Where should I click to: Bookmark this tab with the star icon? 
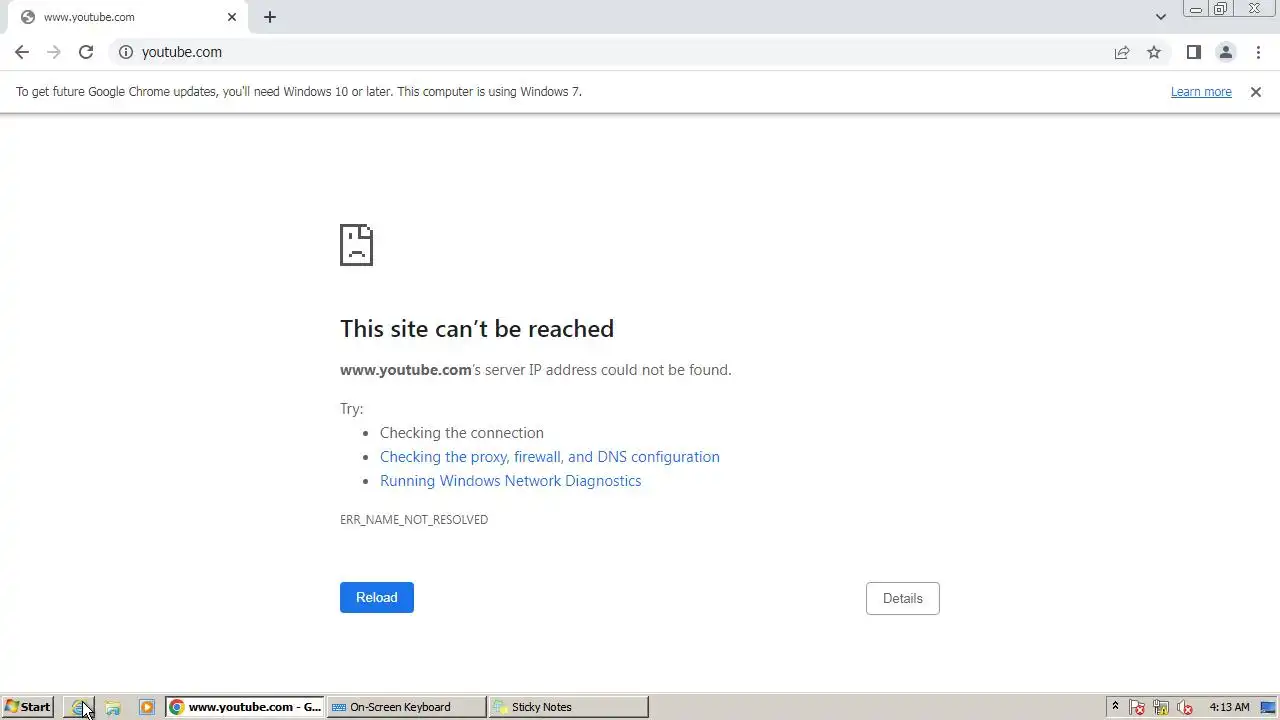1154,52
